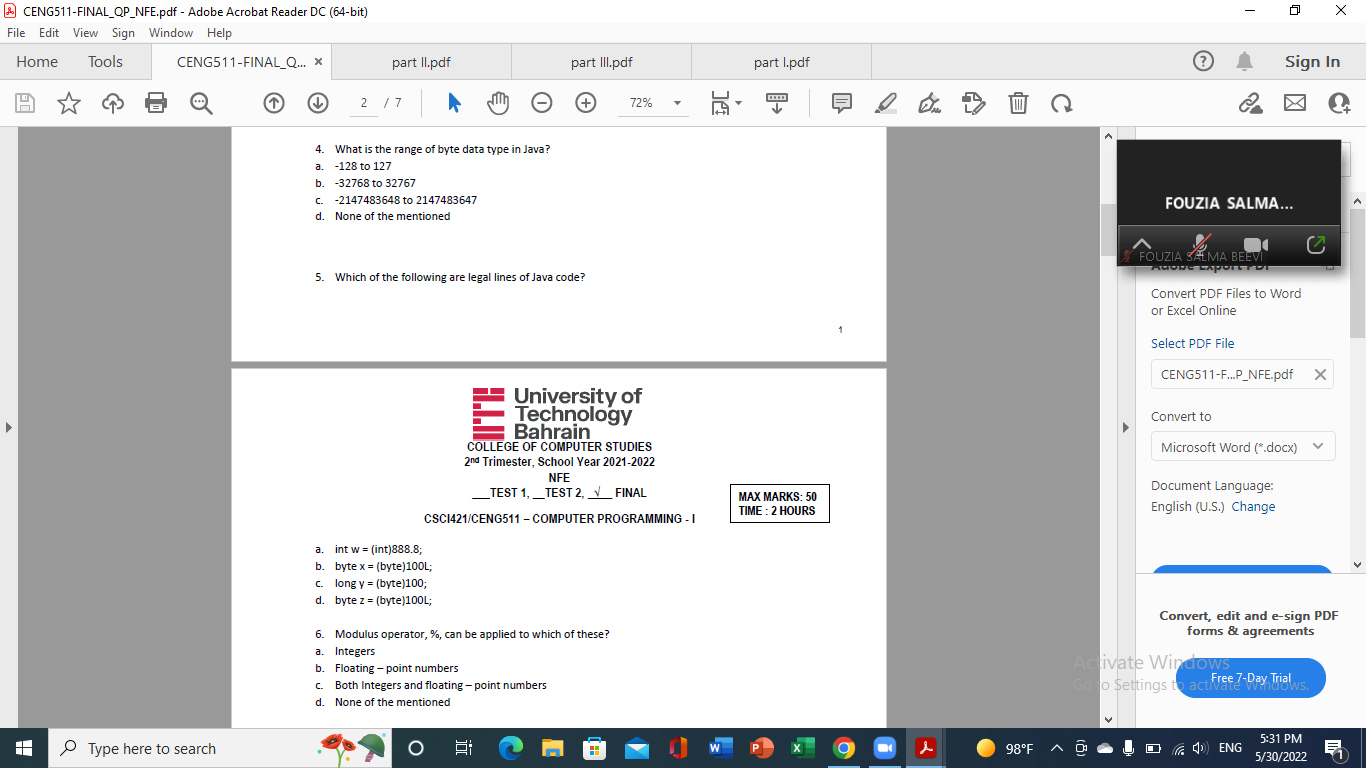This screenshot has height=768, width=1366.
Task: Share the file via the link icon
Action: point(1251,103)
